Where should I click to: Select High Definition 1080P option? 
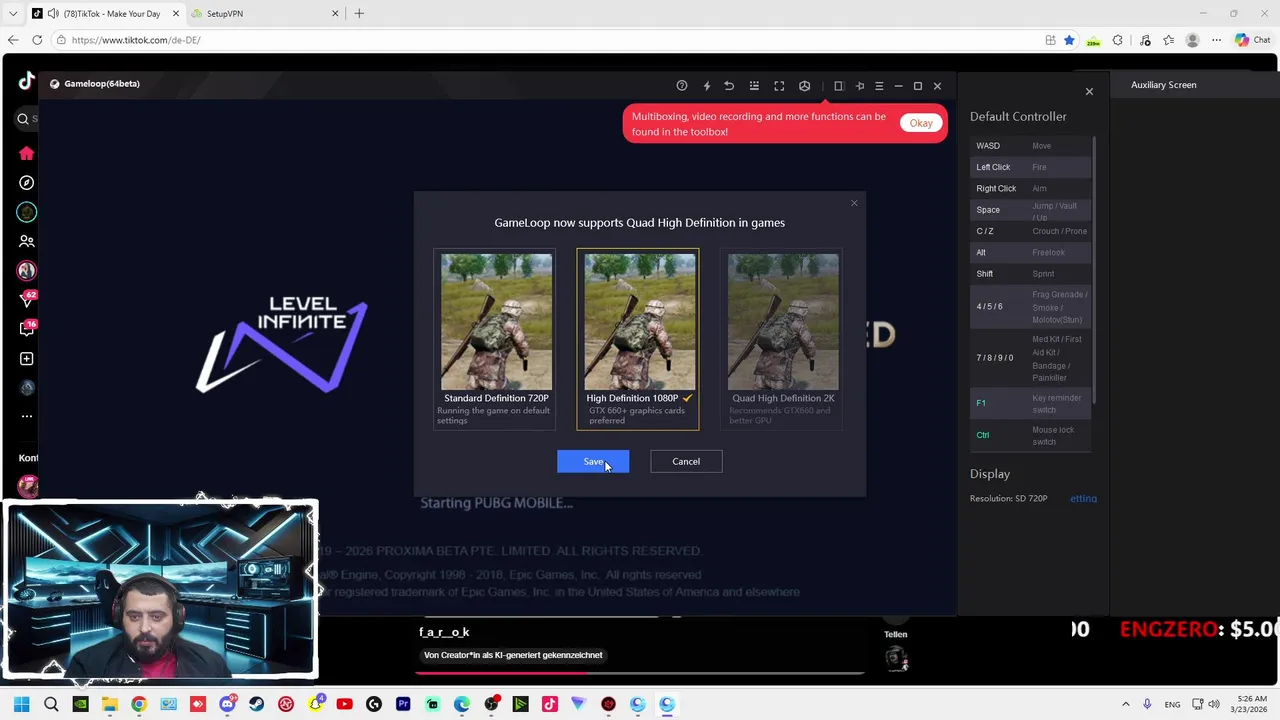tap(638, 339)
